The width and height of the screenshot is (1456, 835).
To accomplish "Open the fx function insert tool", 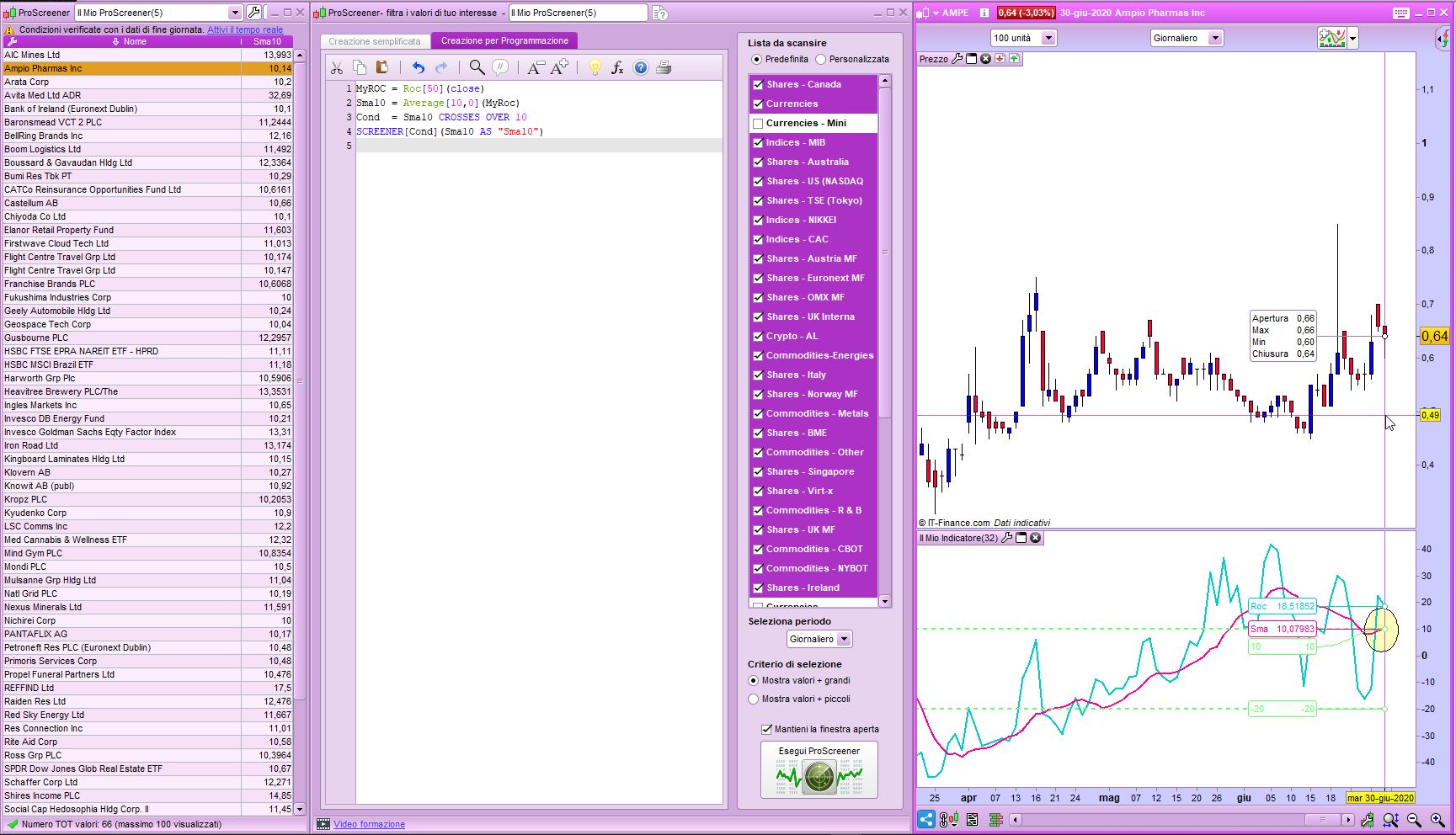I will 617,68.
